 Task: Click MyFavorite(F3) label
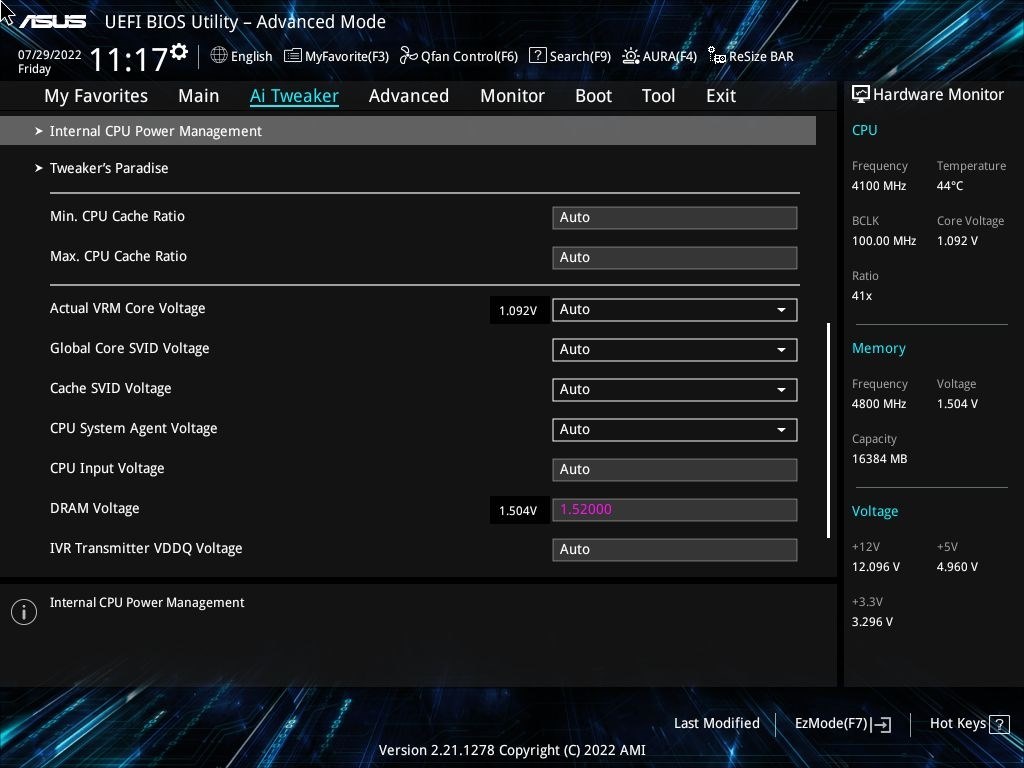(x=347, y=57)
